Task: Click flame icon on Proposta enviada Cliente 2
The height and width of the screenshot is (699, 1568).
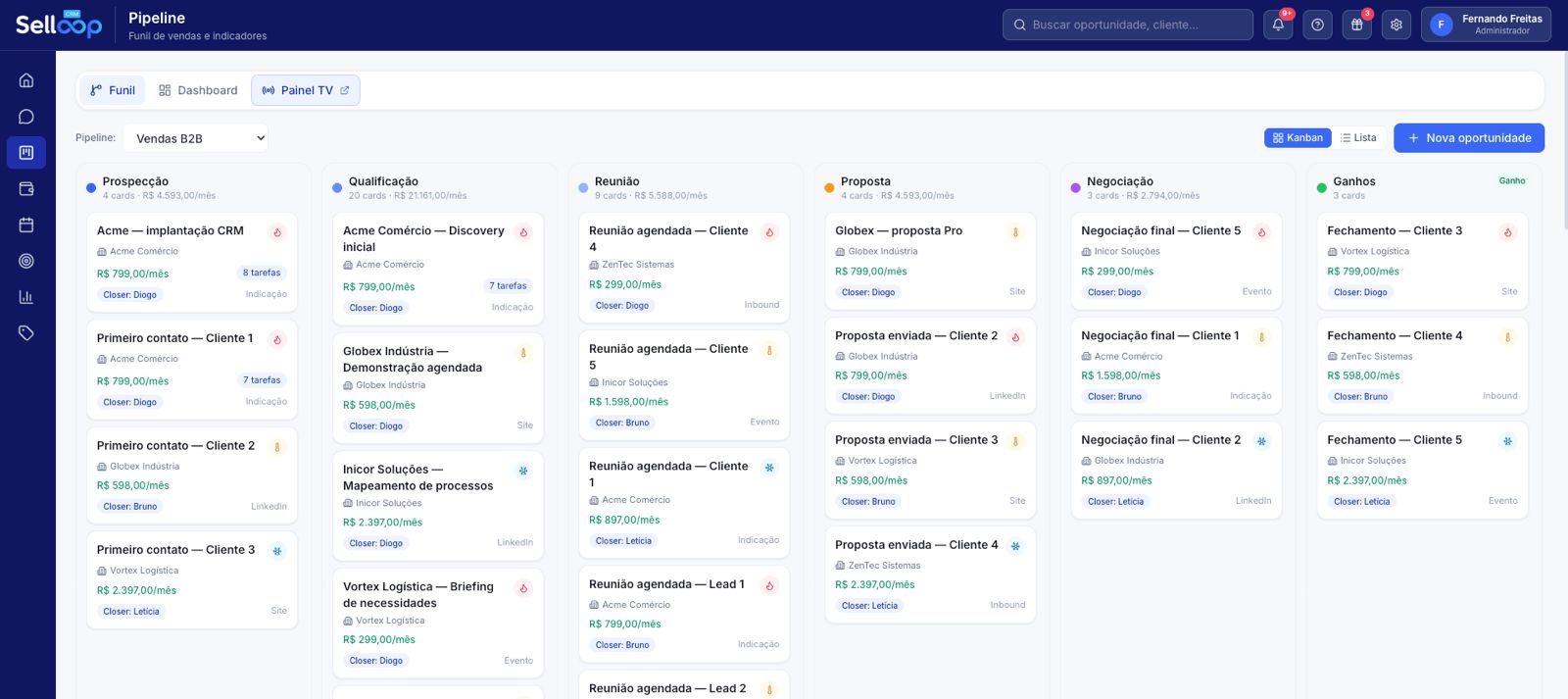Action: click(1015, 337)
